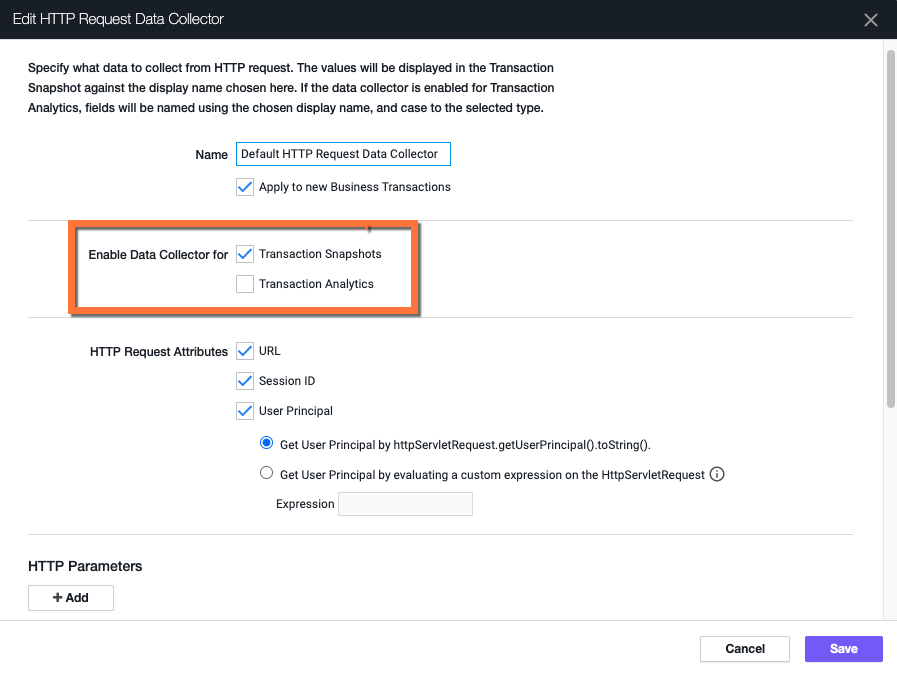Select getUserPrincipal().toString() radio option
Screen dimensions: 897x676
266,443
